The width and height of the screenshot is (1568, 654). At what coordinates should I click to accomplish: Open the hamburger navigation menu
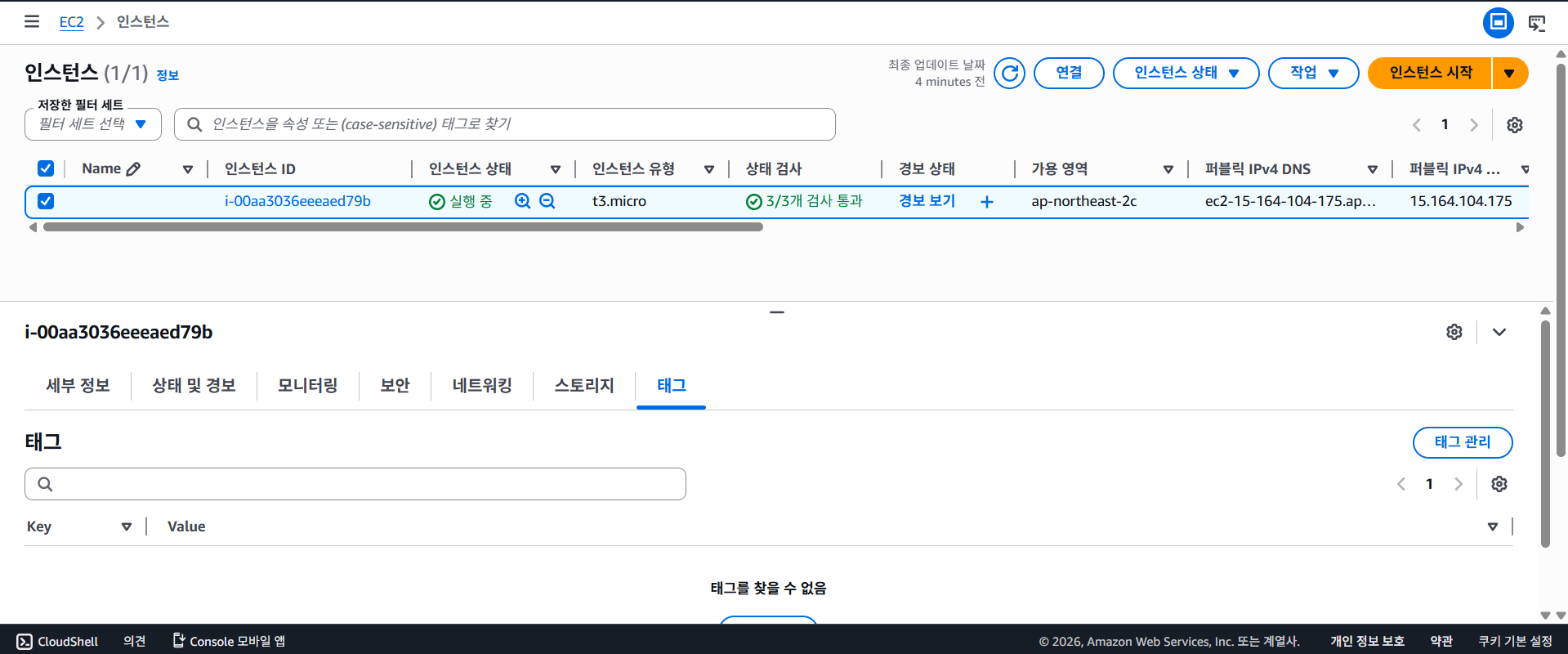[x=32, y=21]
